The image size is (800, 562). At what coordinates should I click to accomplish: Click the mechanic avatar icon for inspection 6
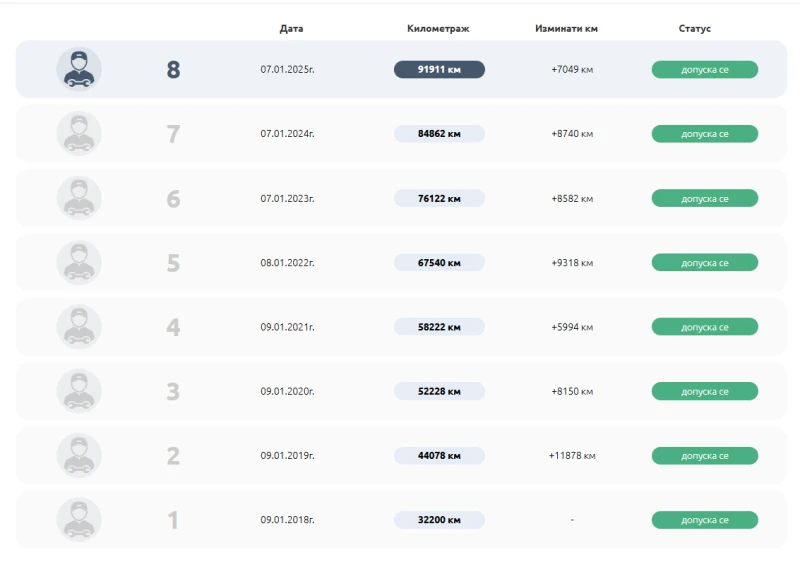pos(78,198)
